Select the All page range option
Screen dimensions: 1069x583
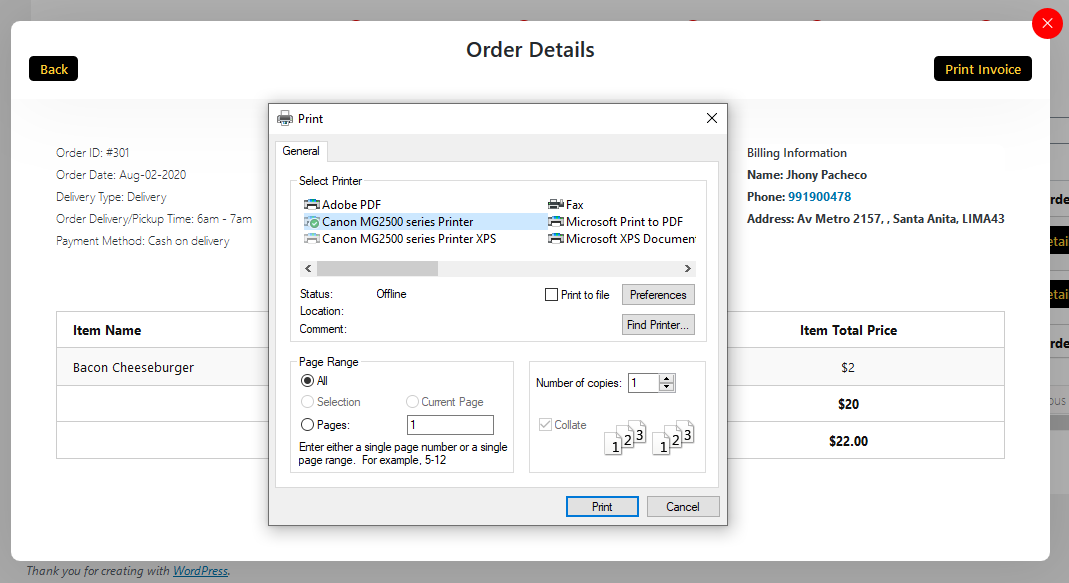tap(307, 380)
